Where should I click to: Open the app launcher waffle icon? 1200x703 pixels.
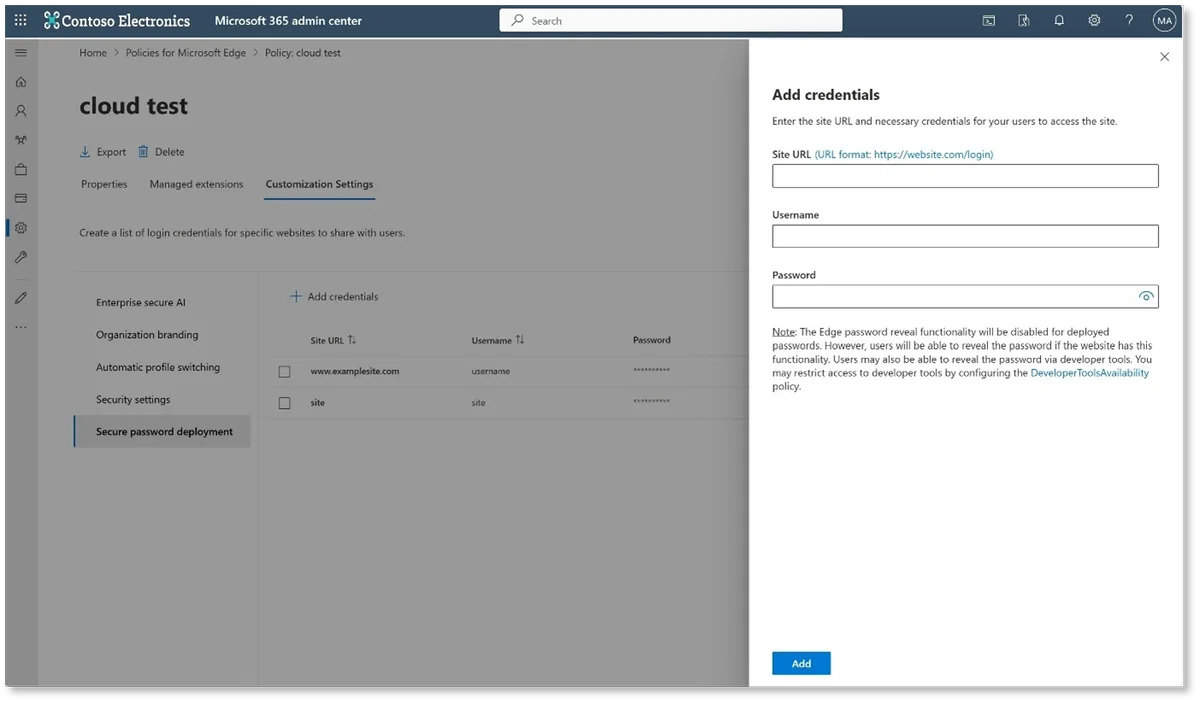[x=21, y=20]
